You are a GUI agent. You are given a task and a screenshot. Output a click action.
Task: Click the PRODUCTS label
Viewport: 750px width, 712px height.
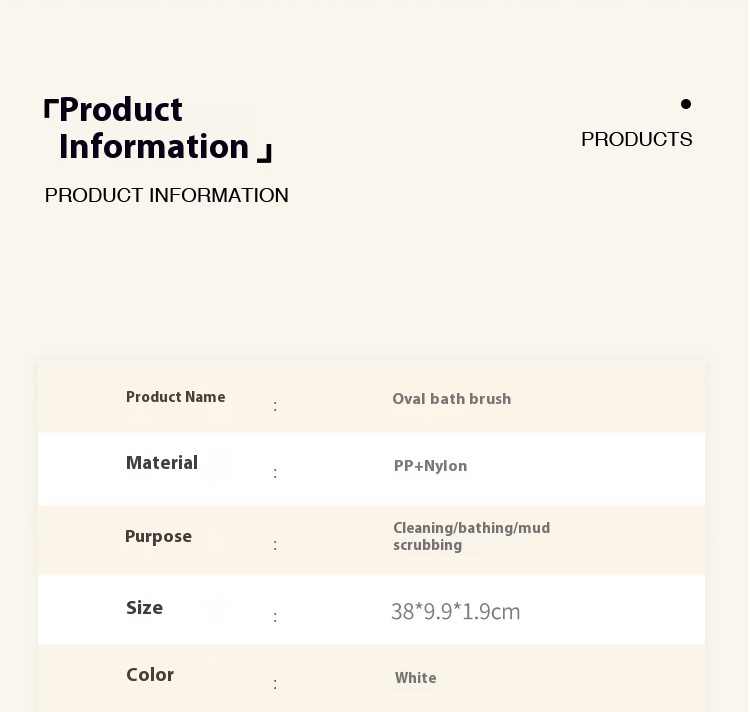pyautogui.click(x=636, y=140)
